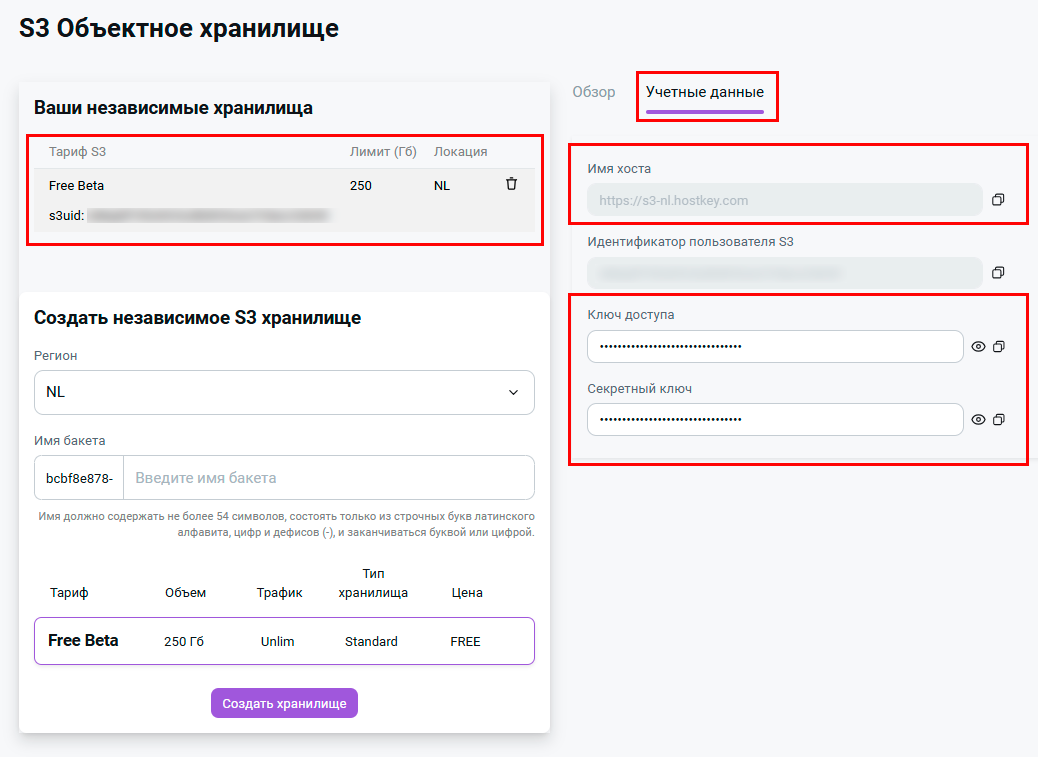Click the Лимит (Гб) column header
Viewport: 1038px width, 757px height.
tap(382, 152)
